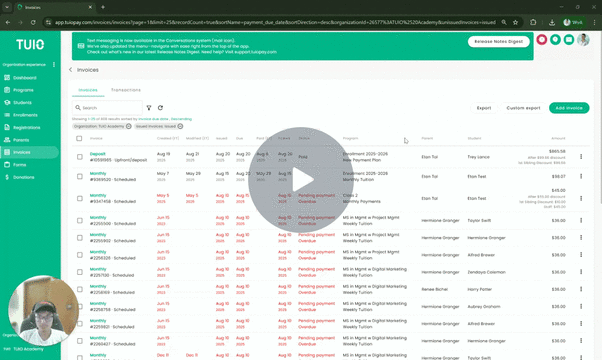Open Dashboard in the sidebar
This screenshot has height=360, width=602.
[25, 78]
